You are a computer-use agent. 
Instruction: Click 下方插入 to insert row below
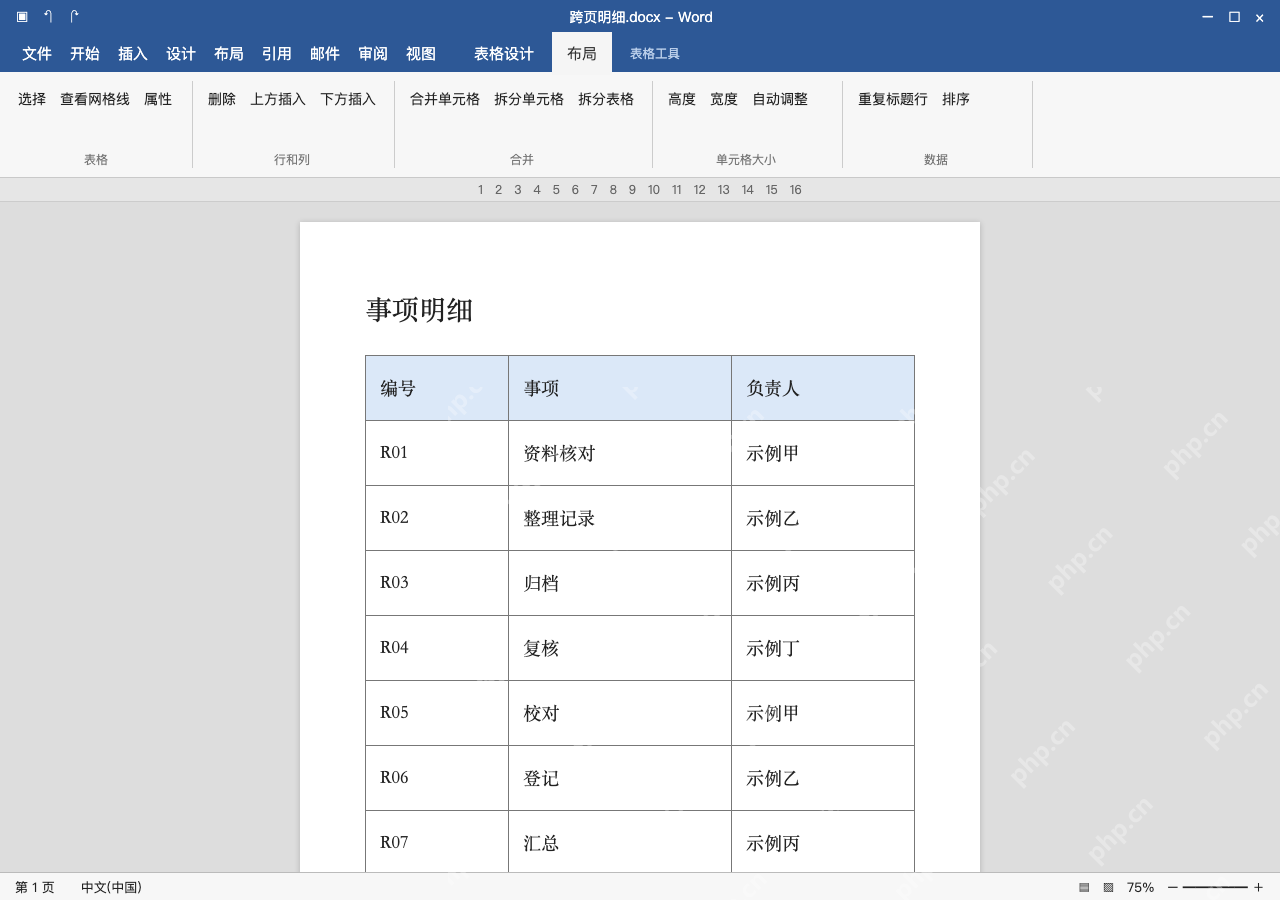[348, 99]
